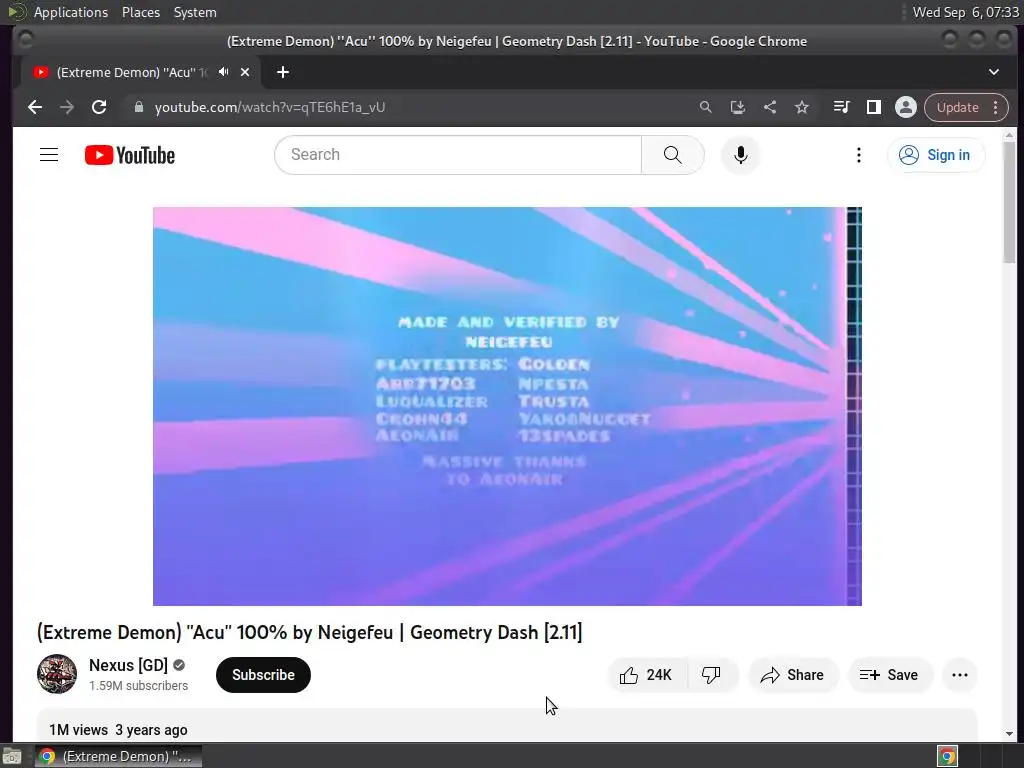Viewport: 1024px width, 768px height.
Task: Click the Chrome tray icon at bottom right
Action: click(947, 756)
